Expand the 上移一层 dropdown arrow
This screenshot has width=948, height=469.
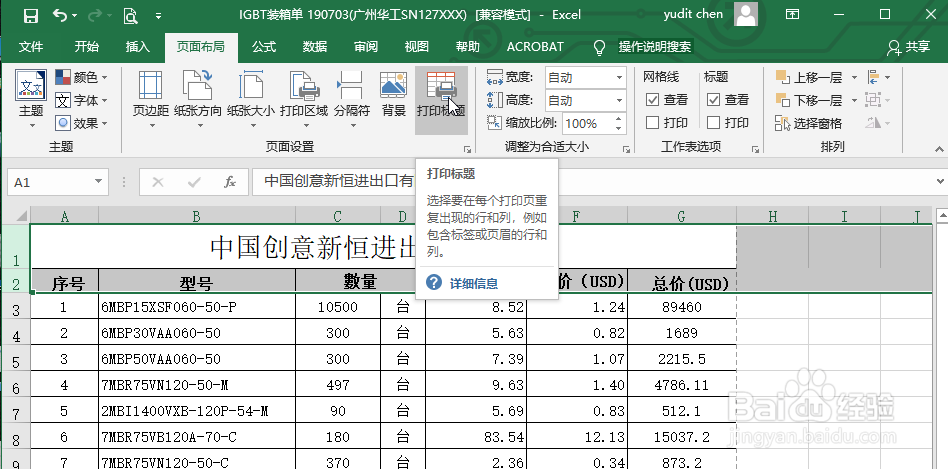point(854,77)
